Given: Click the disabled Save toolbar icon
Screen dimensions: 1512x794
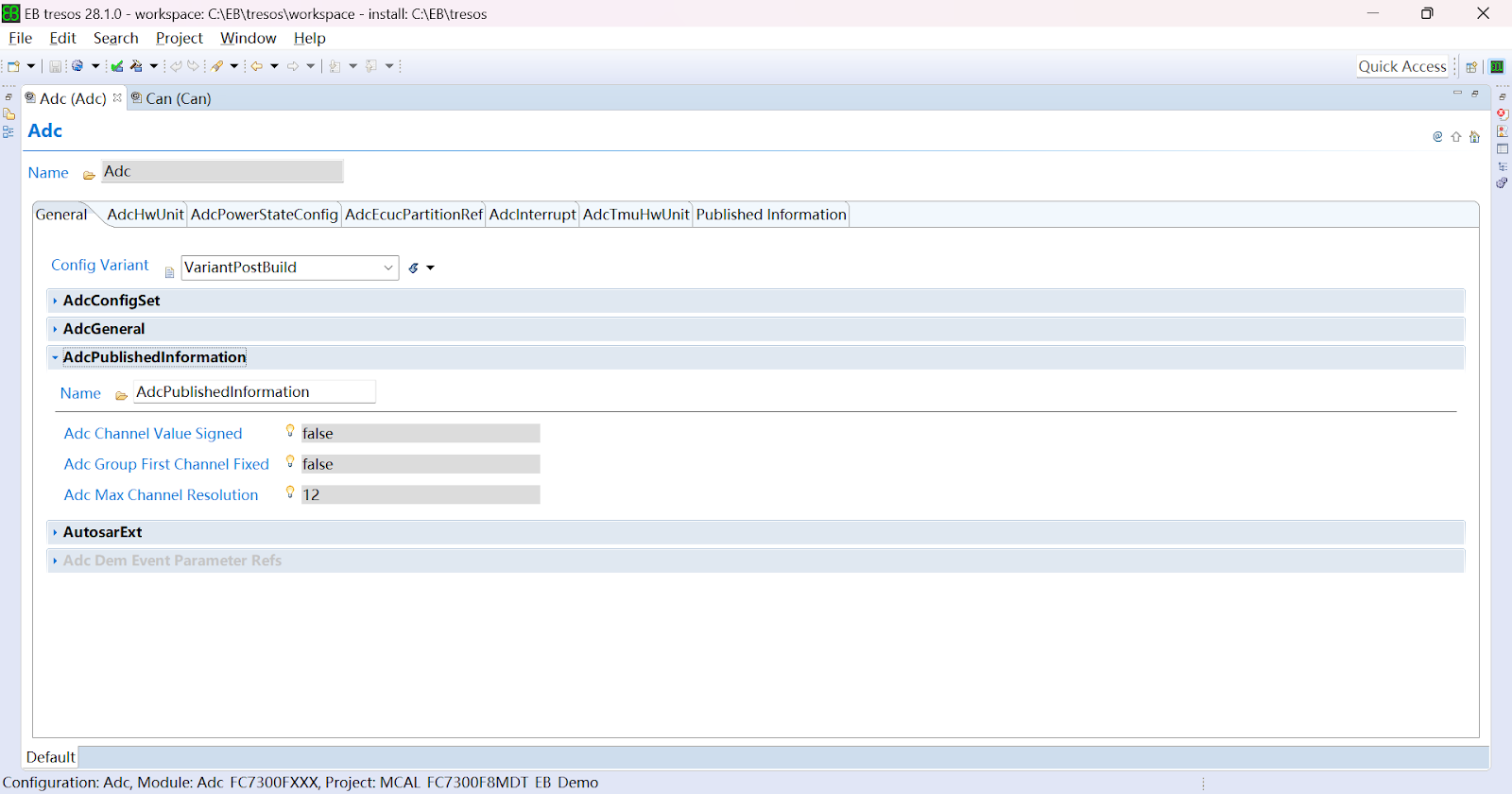Looking at the screenshot, I should tap(55, 66).
